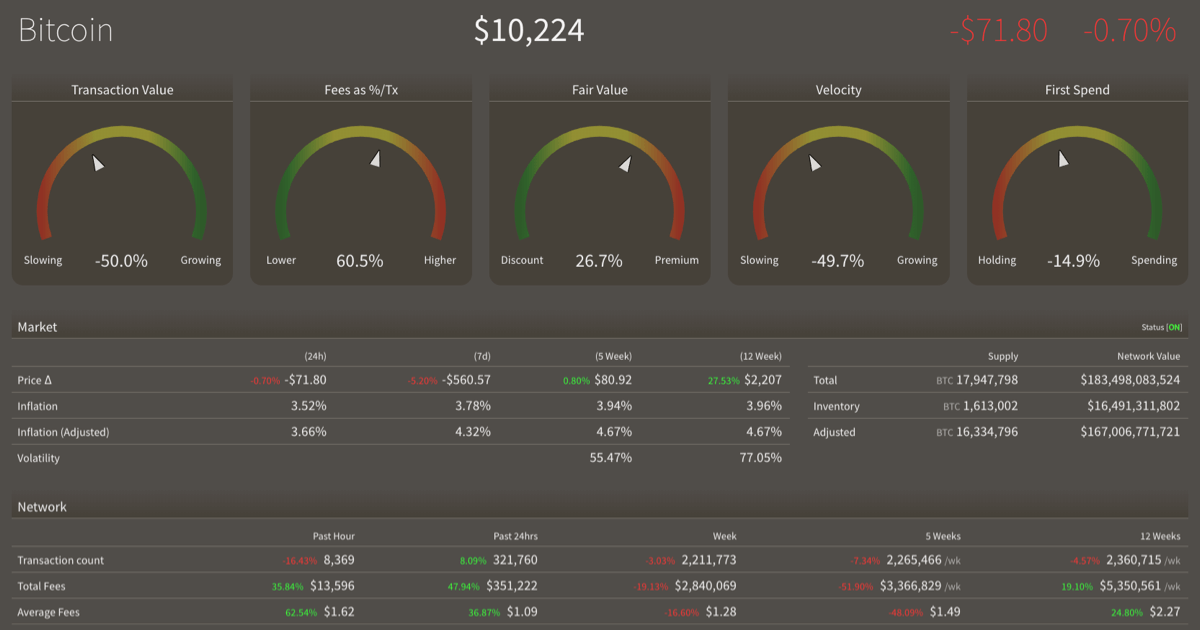Click the green 'Growing' gauge label
1200x630 pixels.
[200, 260]
